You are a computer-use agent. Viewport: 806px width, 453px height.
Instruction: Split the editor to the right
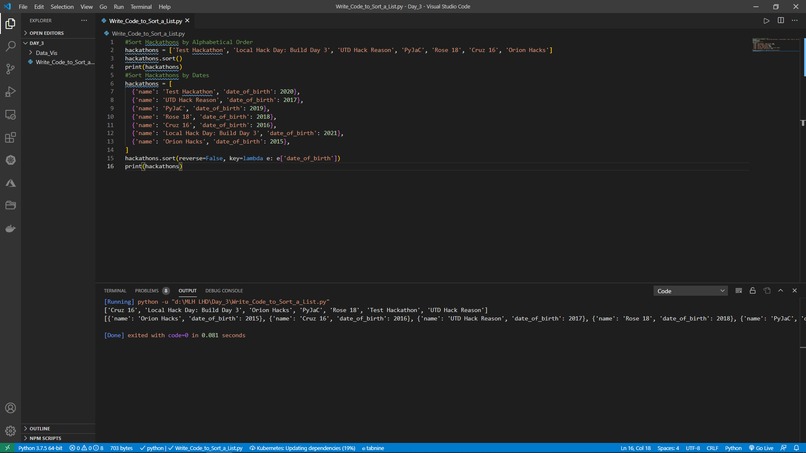781,21
